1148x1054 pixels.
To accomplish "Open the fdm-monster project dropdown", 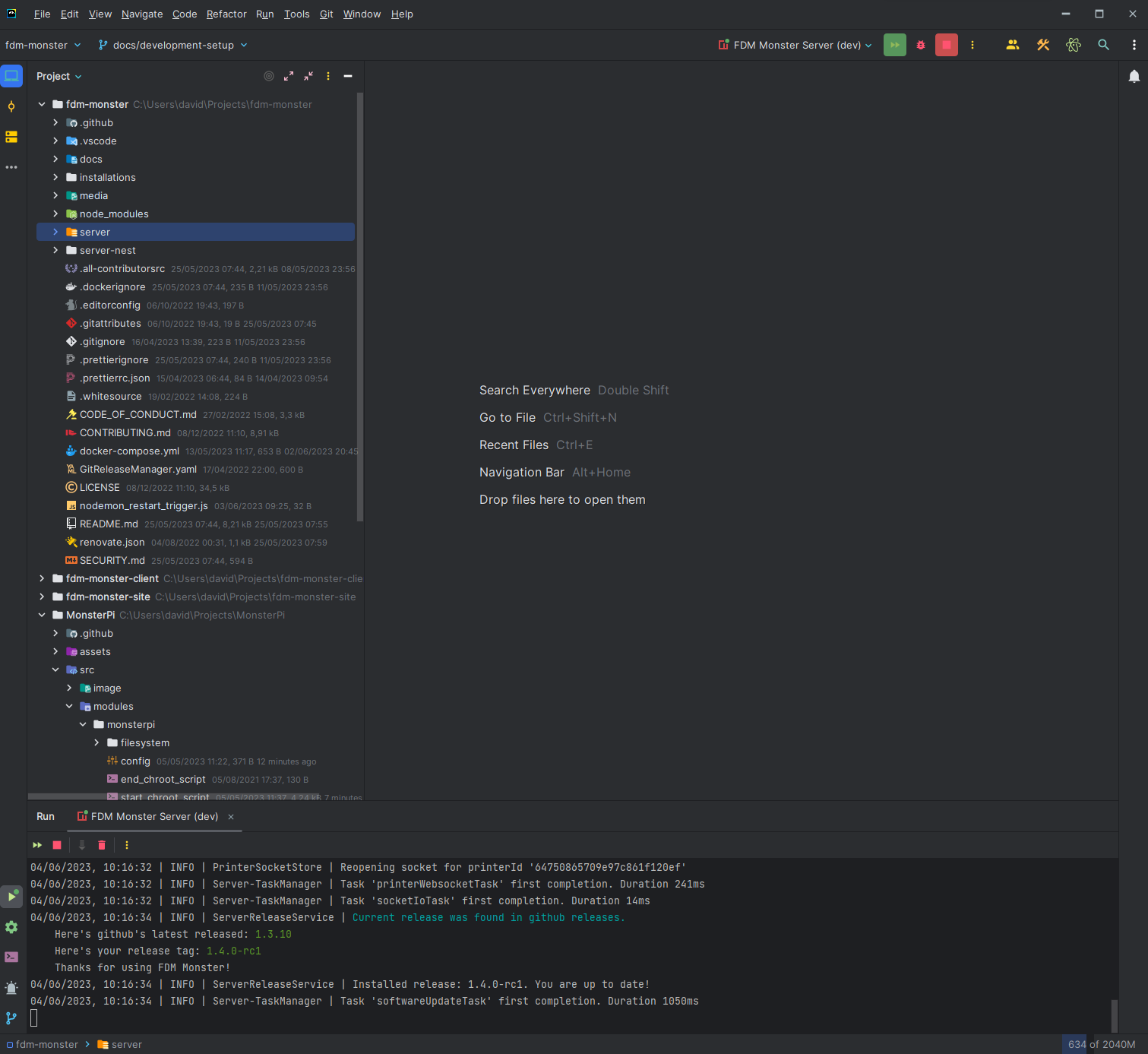I will tap(43, 45).
